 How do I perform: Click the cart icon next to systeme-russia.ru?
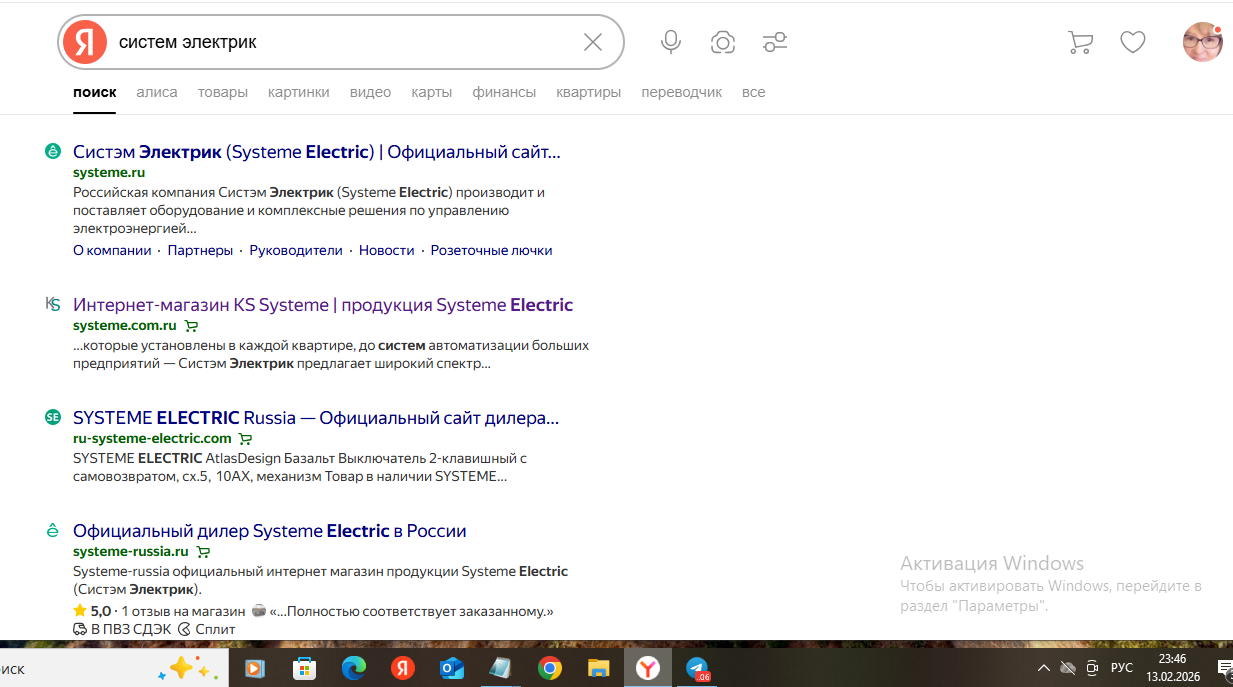click(203, 552)
